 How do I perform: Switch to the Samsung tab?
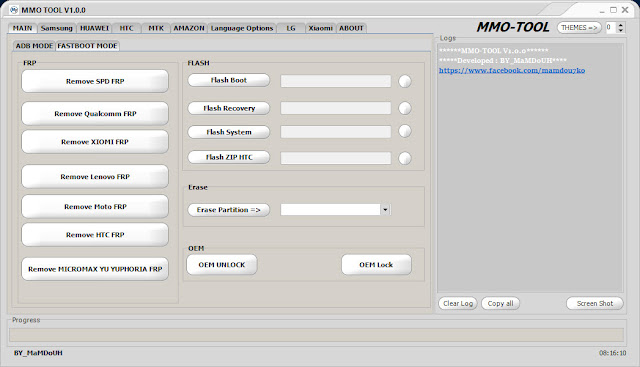(57, 28)
